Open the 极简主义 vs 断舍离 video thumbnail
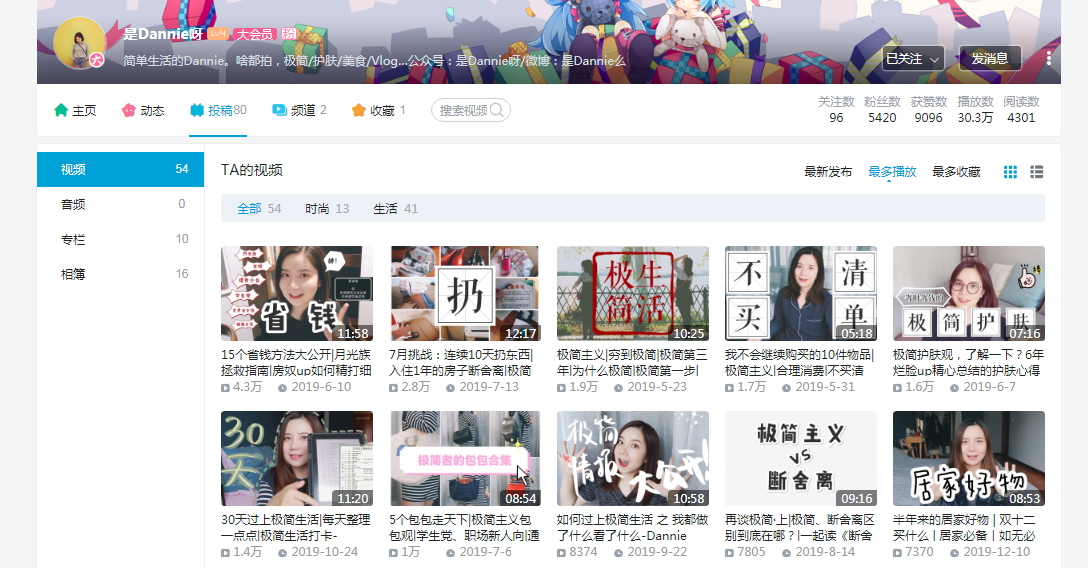This screenshot has width=1088, height=568. coord(801,458)
